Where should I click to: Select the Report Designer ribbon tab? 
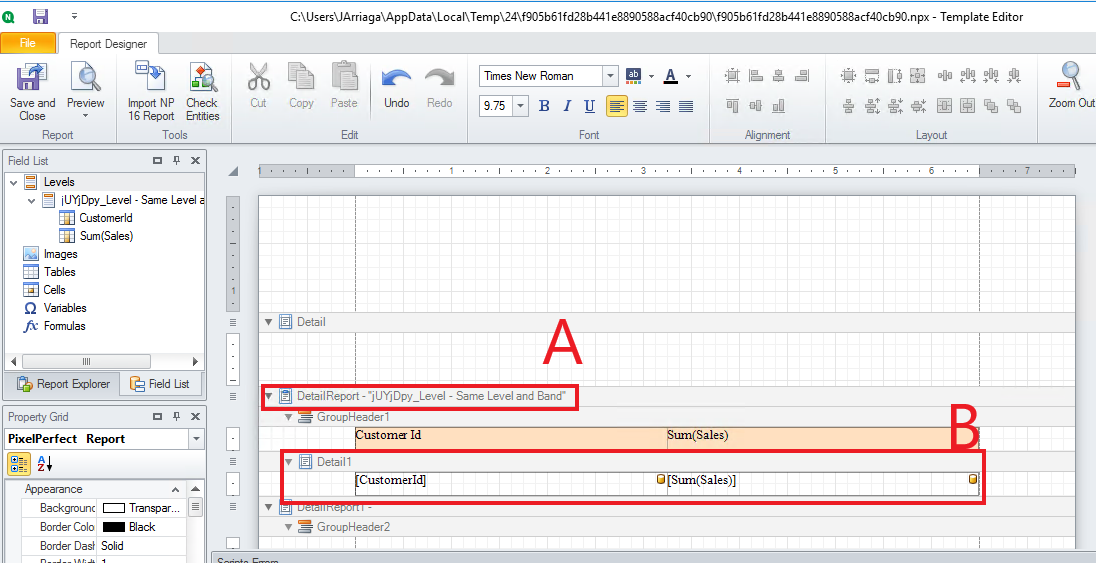(x=108, y=43)
